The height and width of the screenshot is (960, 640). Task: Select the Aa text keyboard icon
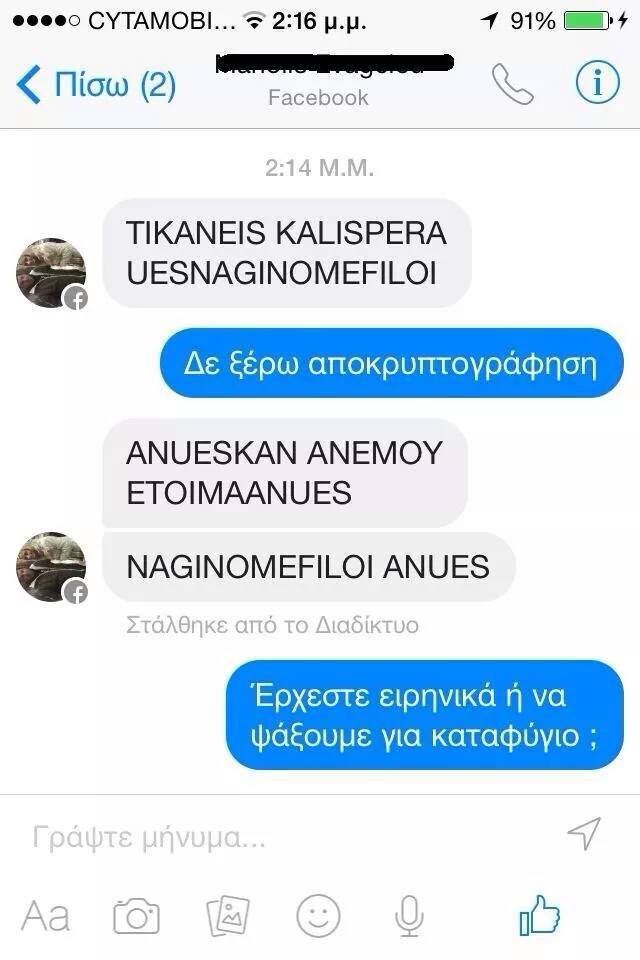point(45,917)
